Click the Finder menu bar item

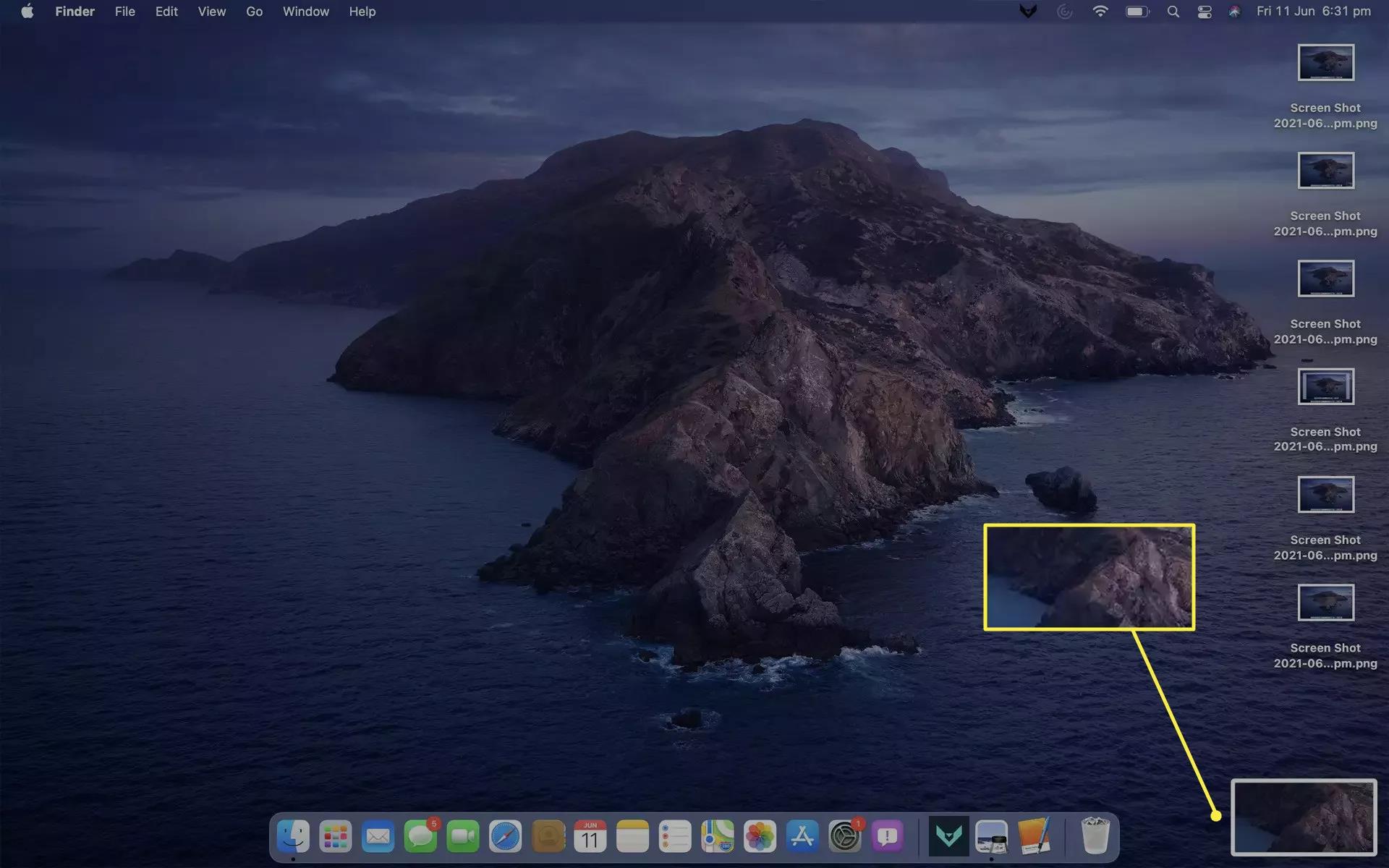point(74,11)
